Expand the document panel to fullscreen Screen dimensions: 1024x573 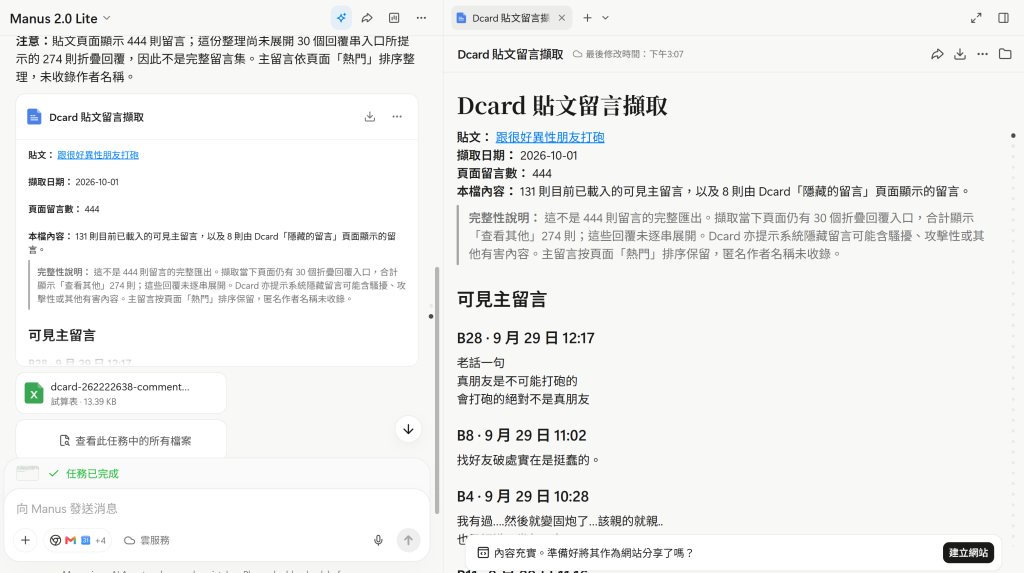coord(976,18)
